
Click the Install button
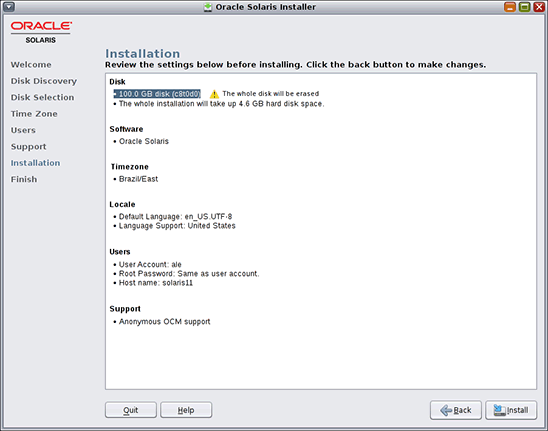point(511,410)
